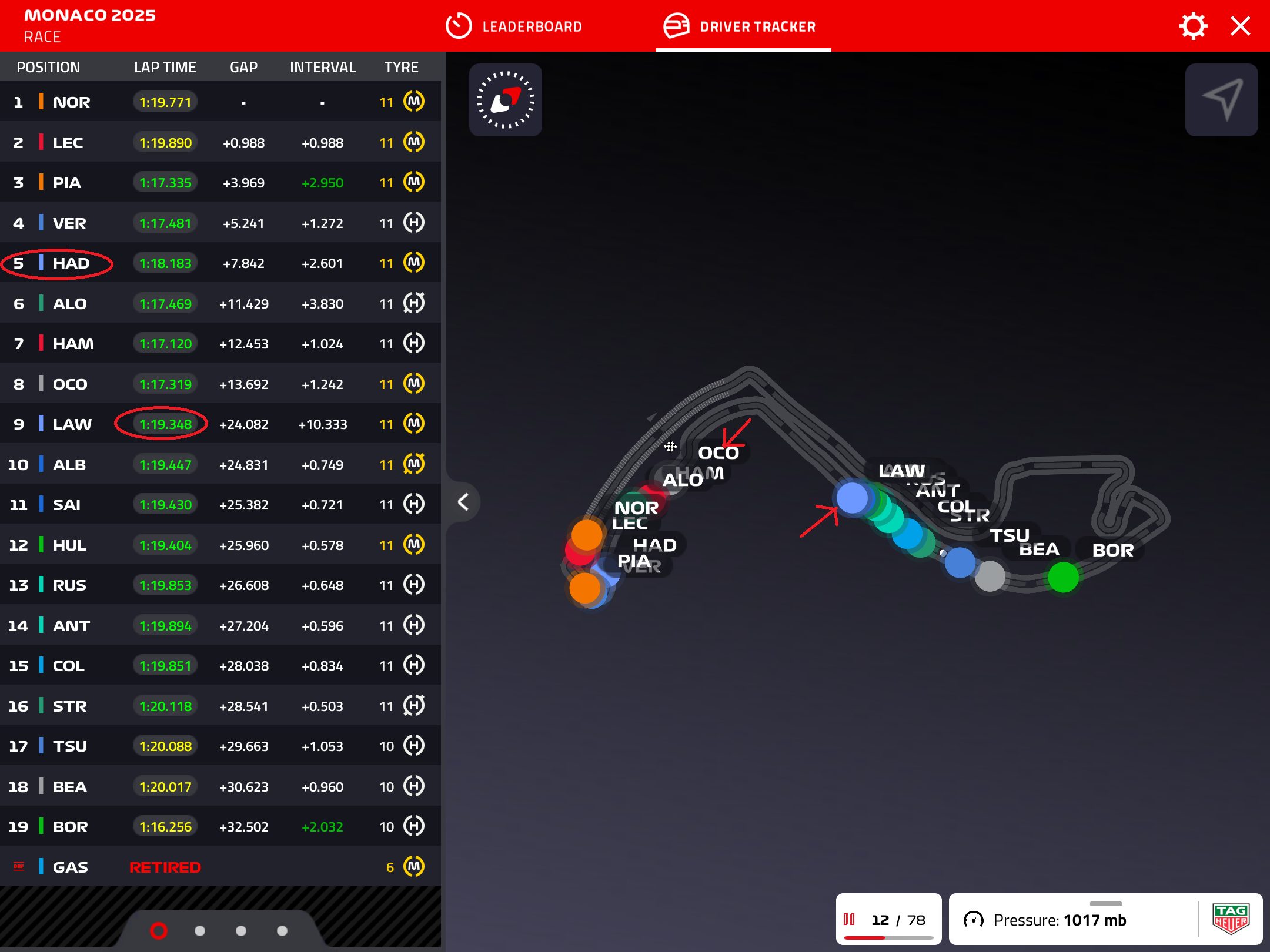Select the second page indicator dot
Screen dimensions: 1270x952
click(x=200, y=931)
